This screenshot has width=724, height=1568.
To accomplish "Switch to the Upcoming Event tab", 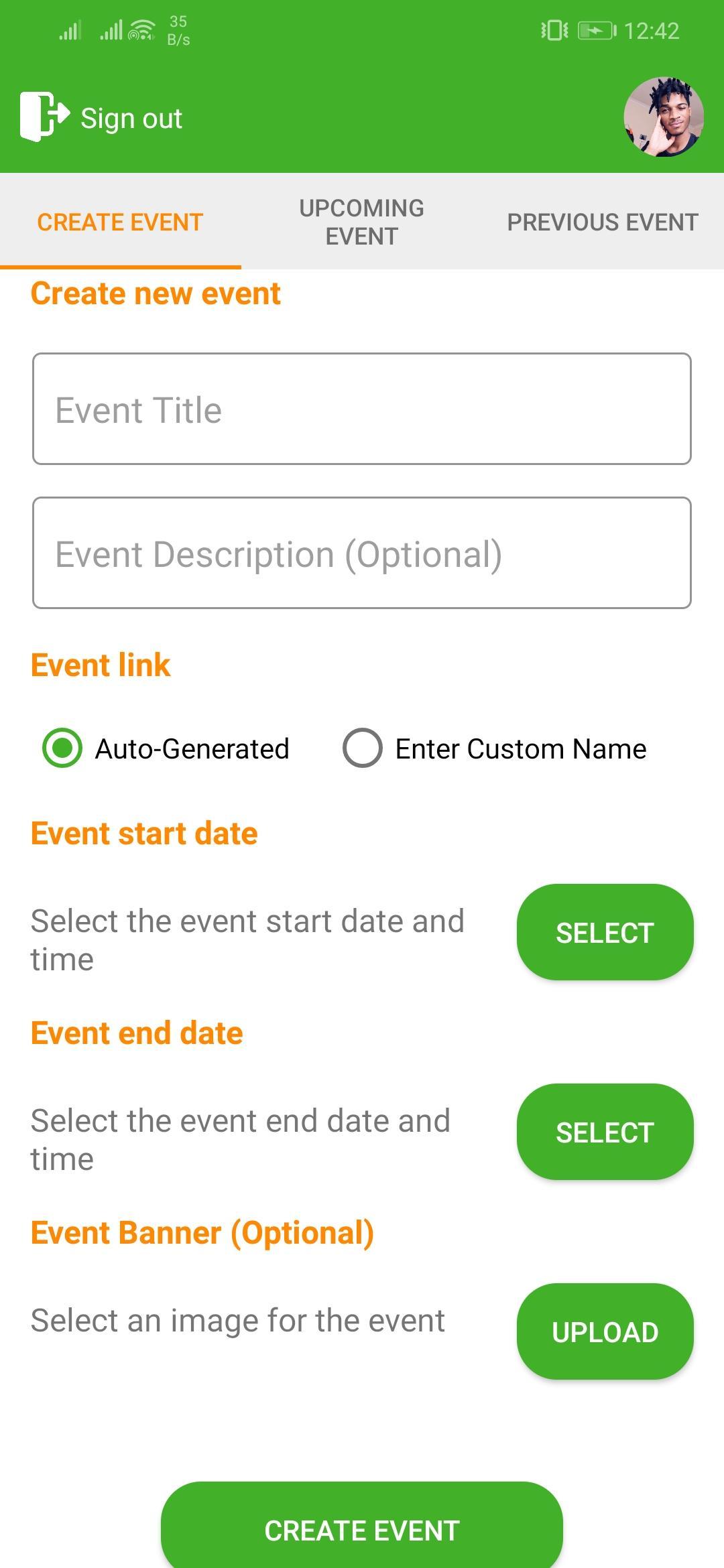I will (362, 222).
